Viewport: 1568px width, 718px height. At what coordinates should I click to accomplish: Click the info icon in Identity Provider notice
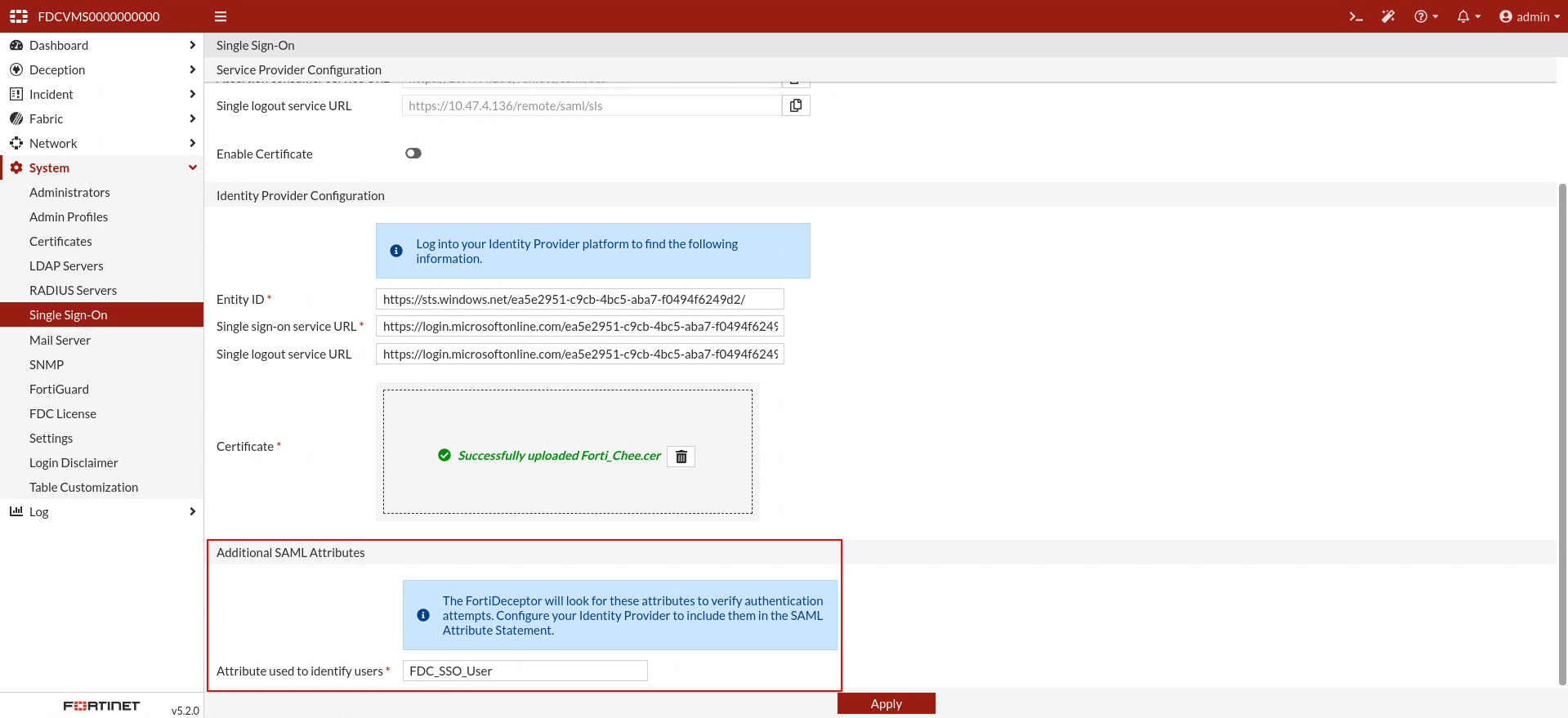396,251
